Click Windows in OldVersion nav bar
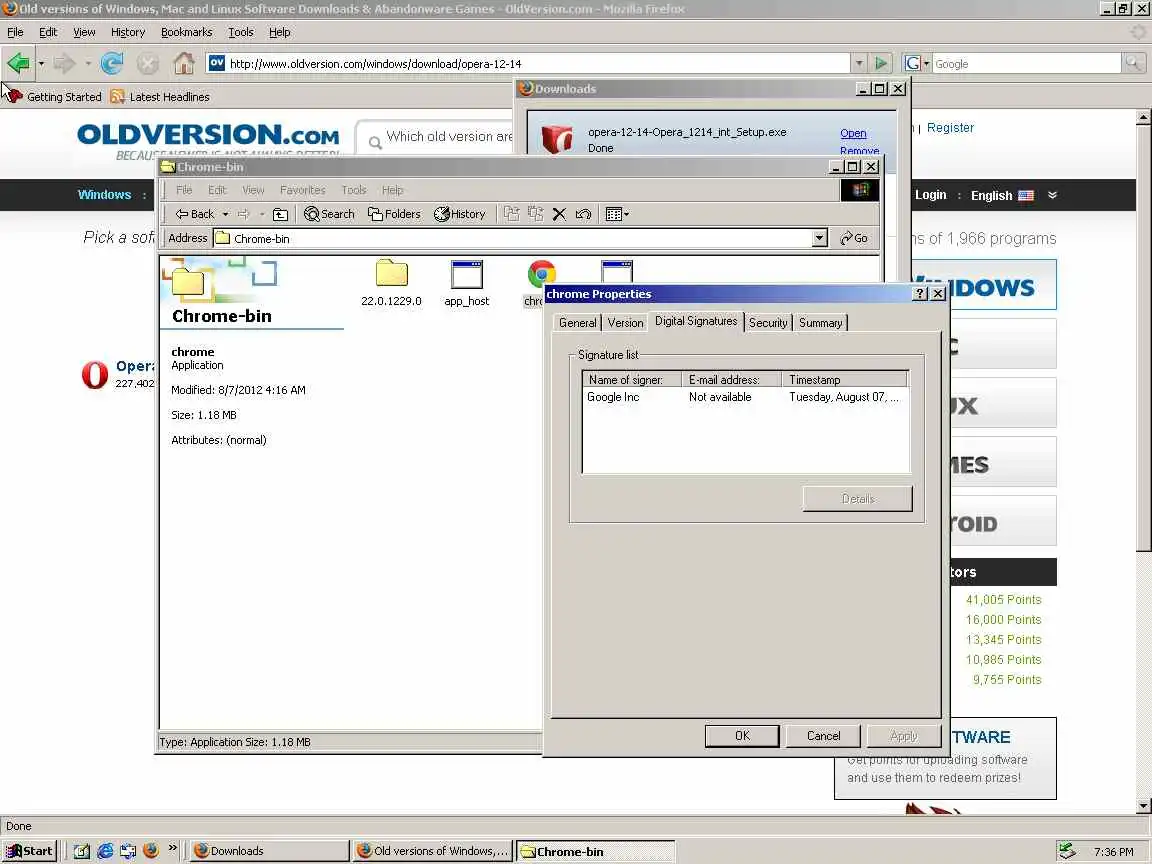The height and width of the screenshot is (864, 1152). click(104, 195)
